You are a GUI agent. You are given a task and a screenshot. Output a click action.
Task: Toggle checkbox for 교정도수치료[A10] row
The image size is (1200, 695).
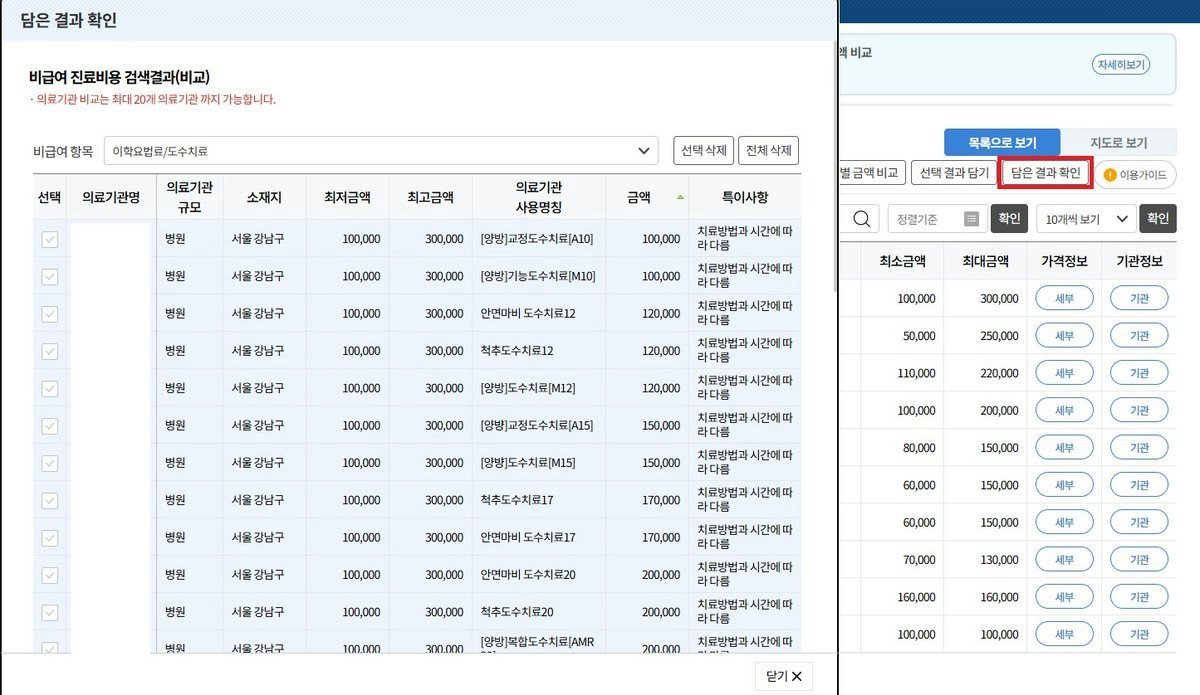(49, 239)
